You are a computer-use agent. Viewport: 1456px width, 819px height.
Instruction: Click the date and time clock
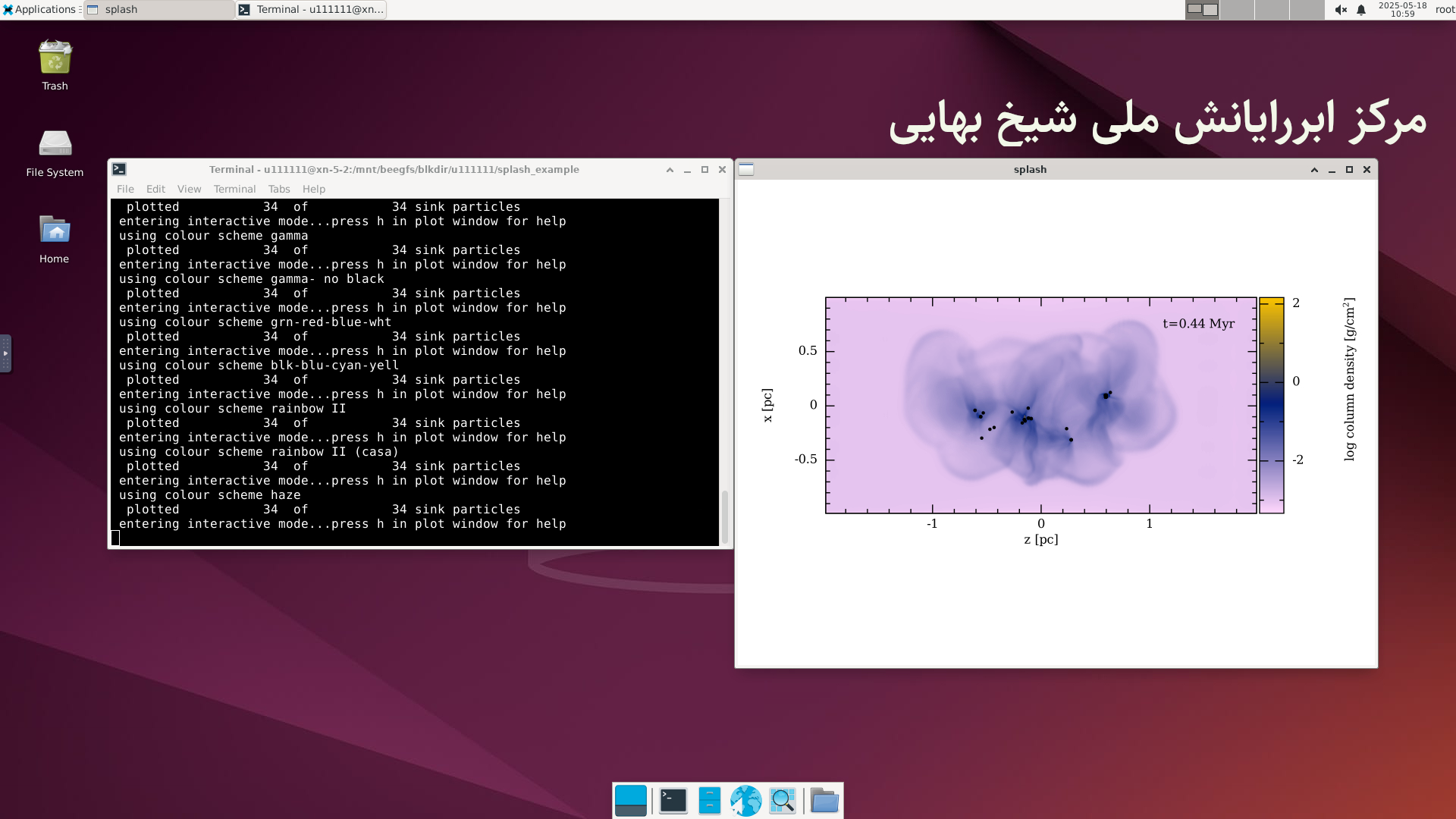click(1402, 9)
